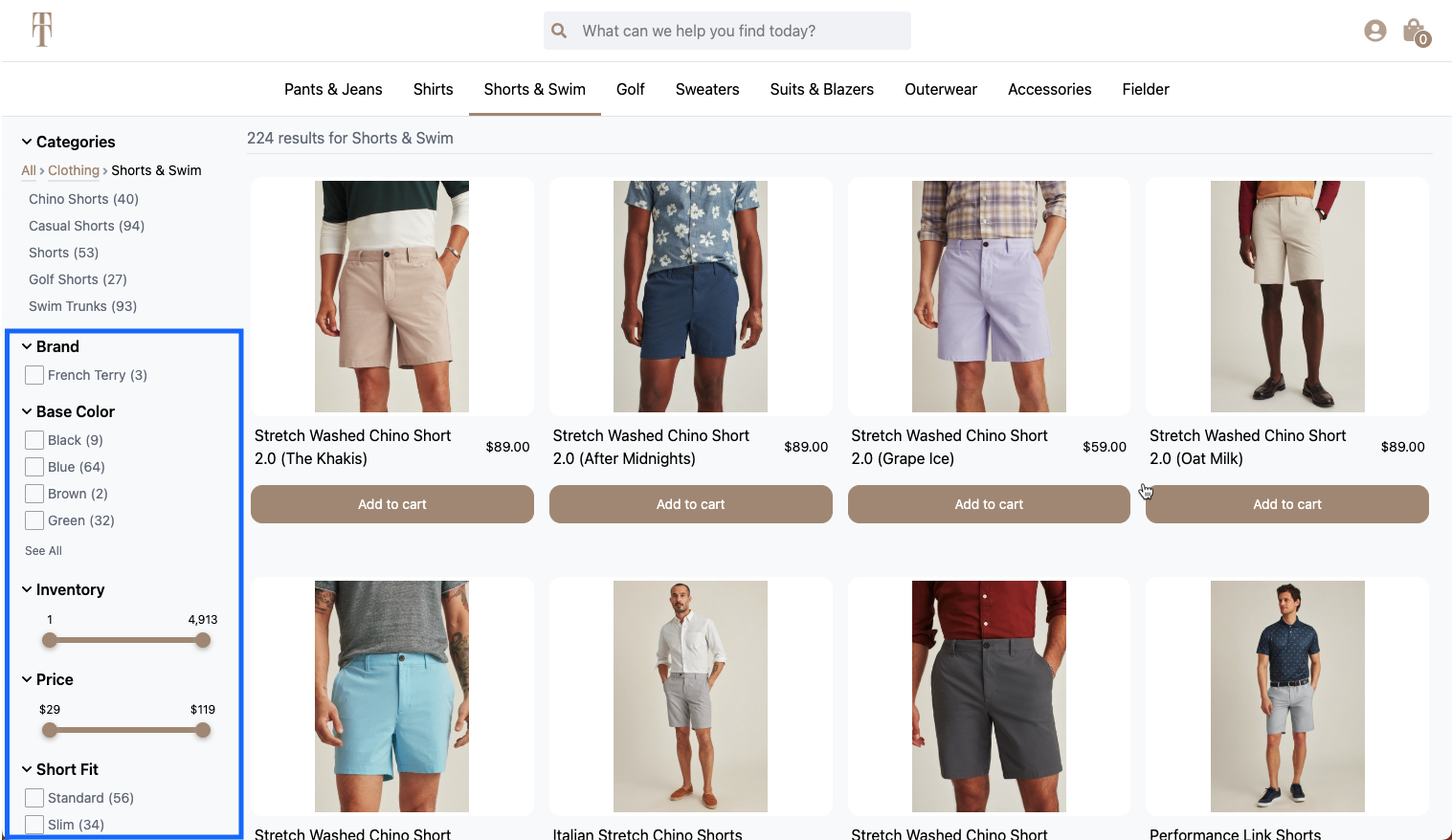
Task: Click See All base colors
Action: (43, 551)
